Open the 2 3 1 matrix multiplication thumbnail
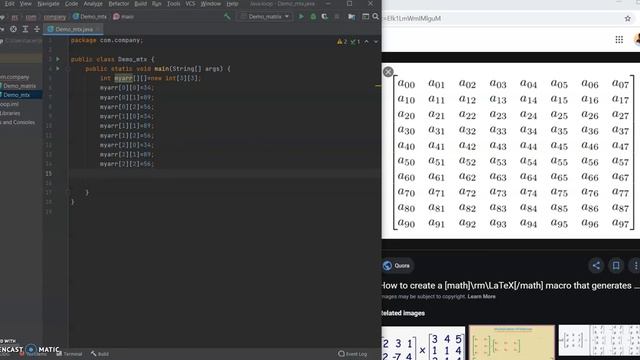Viewport: 640px width, 360px height. coord(423,343)
